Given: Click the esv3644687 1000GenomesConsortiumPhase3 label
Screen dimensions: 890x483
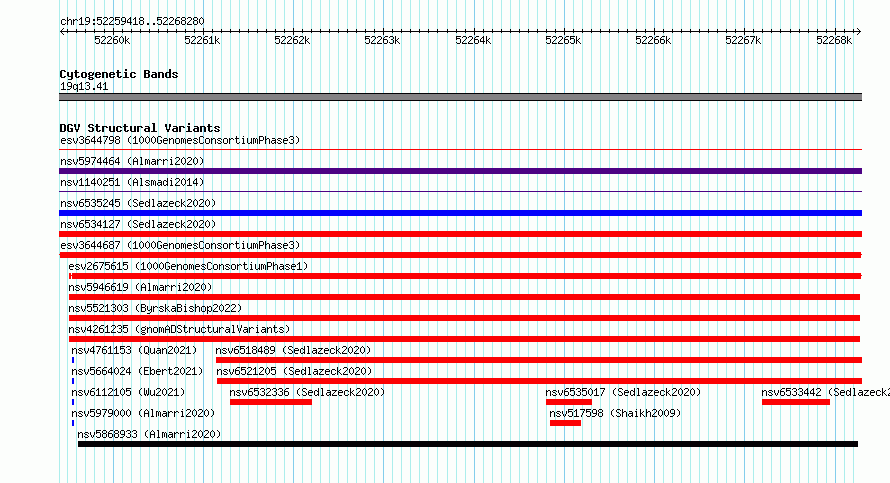Looking at the screenshot, I should coord(180,245).
